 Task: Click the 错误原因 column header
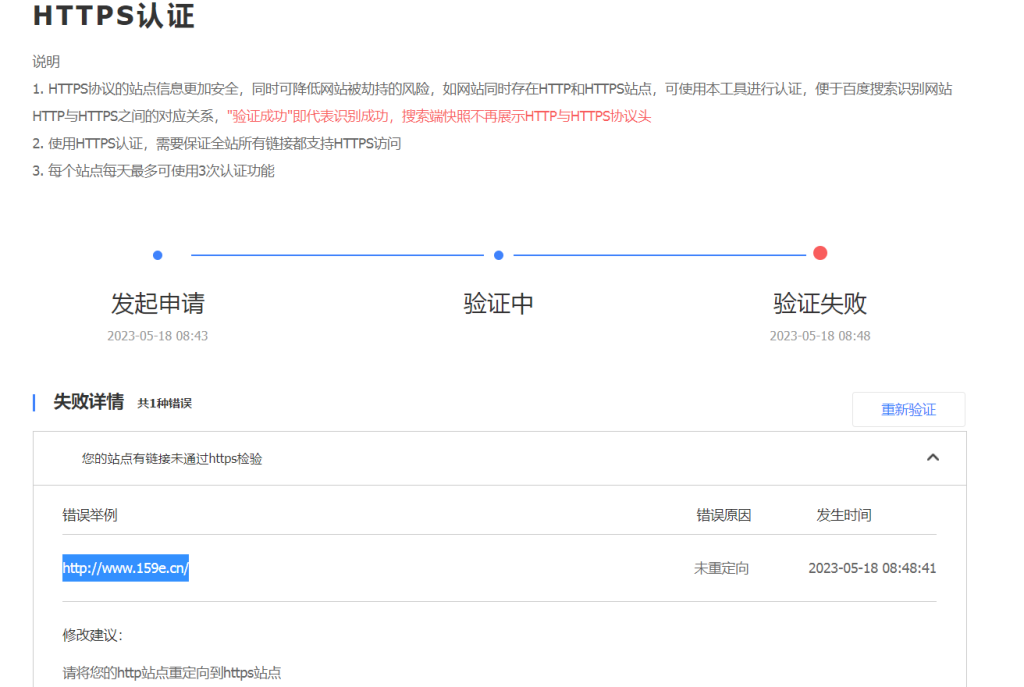click(723, 515)
